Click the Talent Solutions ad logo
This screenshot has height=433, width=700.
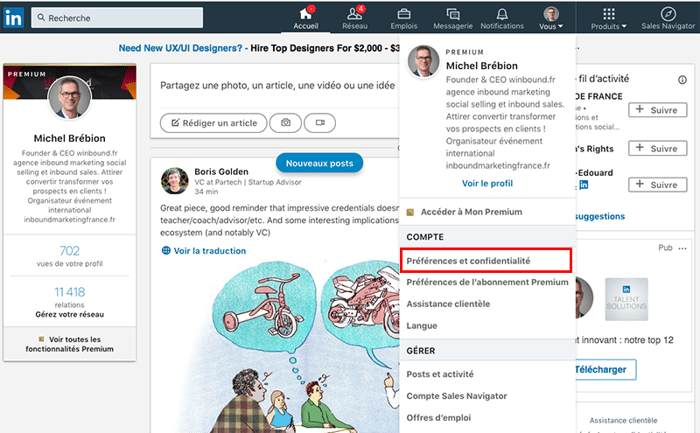626,299
